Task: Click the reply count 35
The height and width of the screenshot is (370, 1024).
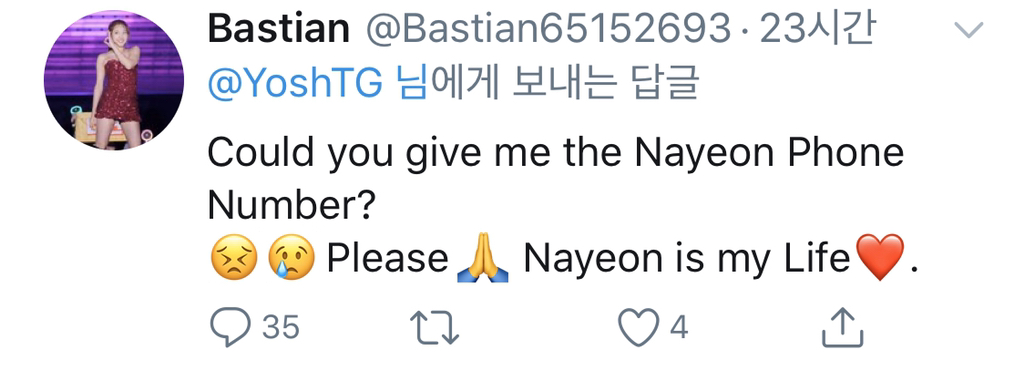Action: 281,327
